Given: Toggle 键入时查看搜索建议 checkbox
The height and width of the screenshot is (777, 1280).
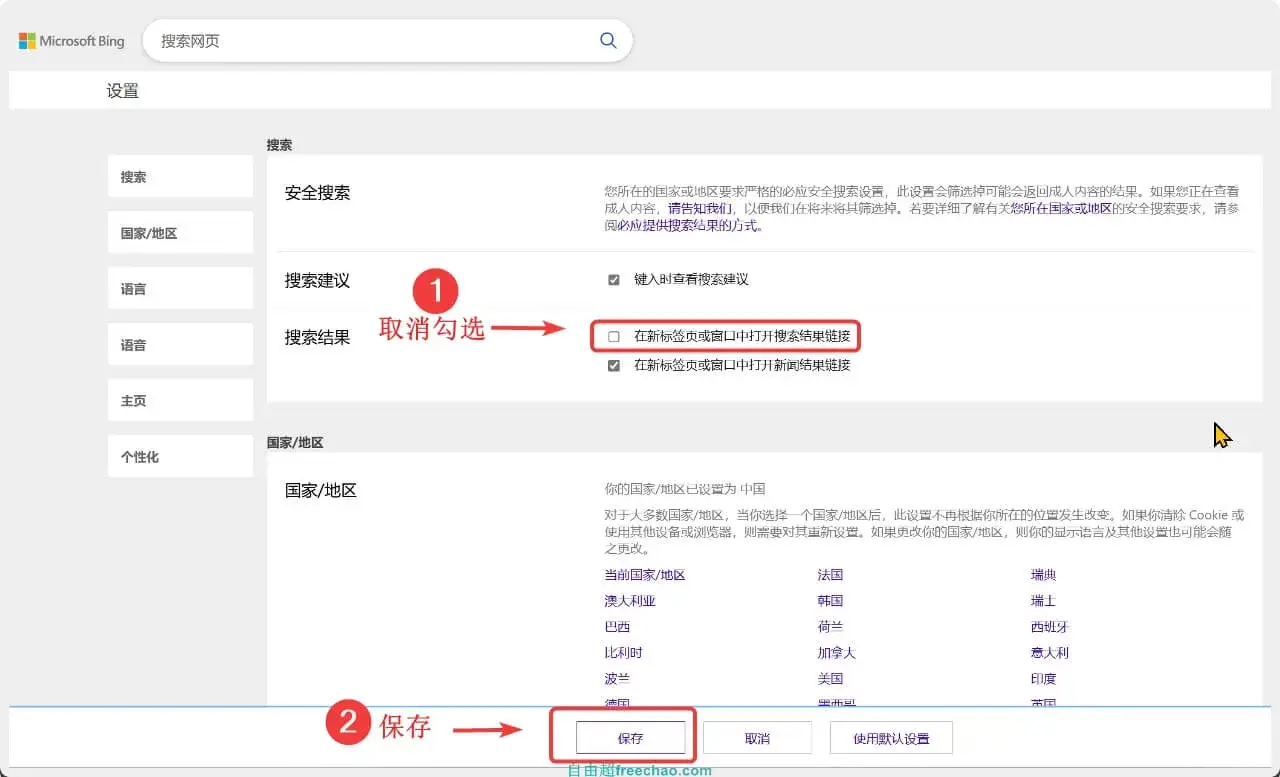Looking at the screenshot, I should pos(614,280).
